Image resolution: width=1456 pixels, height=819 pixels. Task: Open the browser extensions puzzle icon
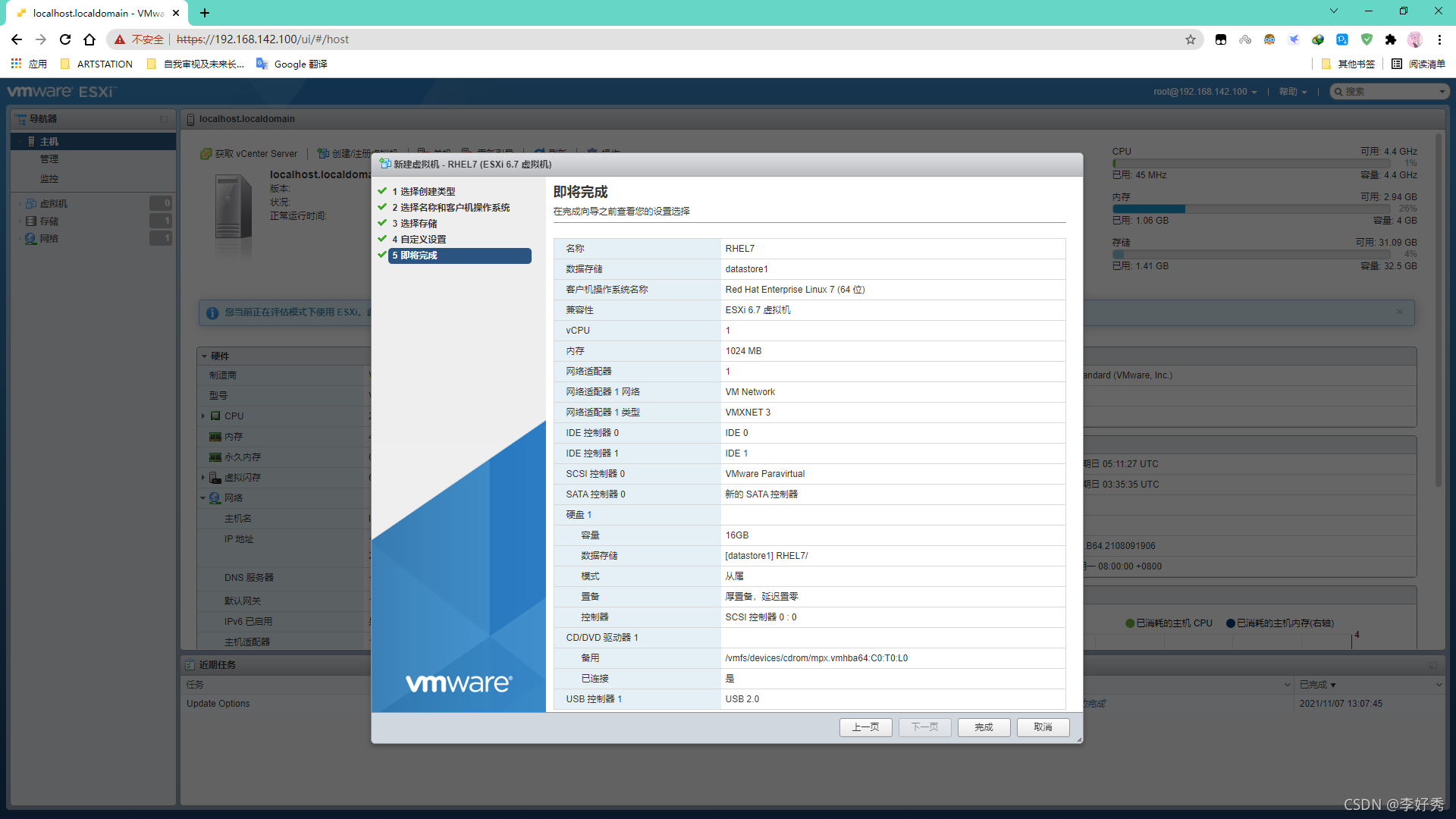click(x=1391, y=39)
